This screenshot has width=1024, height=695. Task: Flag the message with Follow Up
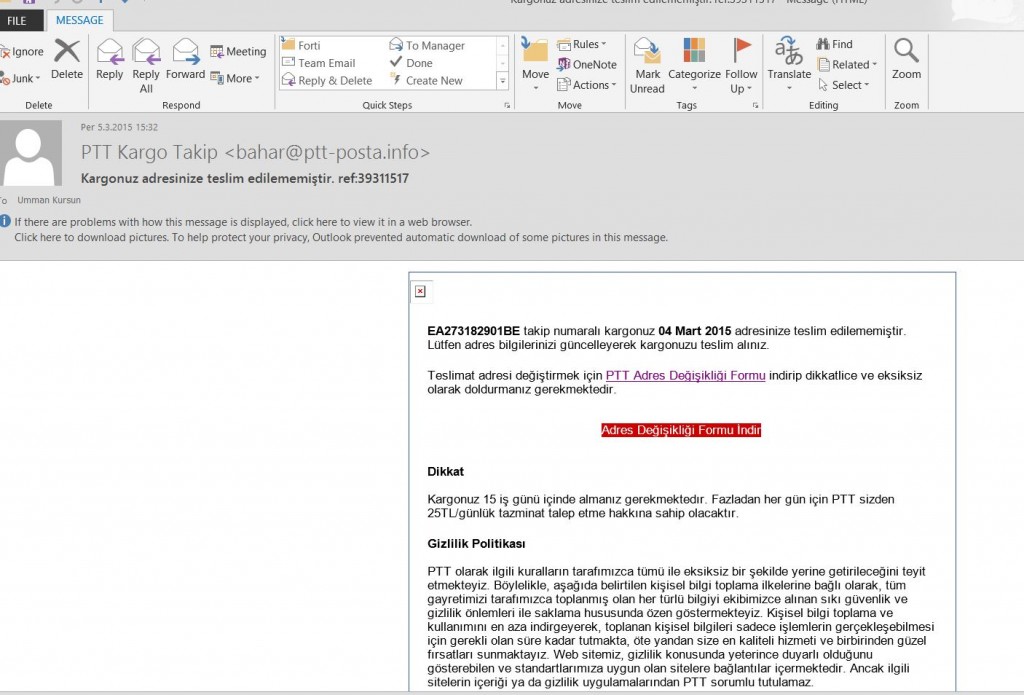740,63
